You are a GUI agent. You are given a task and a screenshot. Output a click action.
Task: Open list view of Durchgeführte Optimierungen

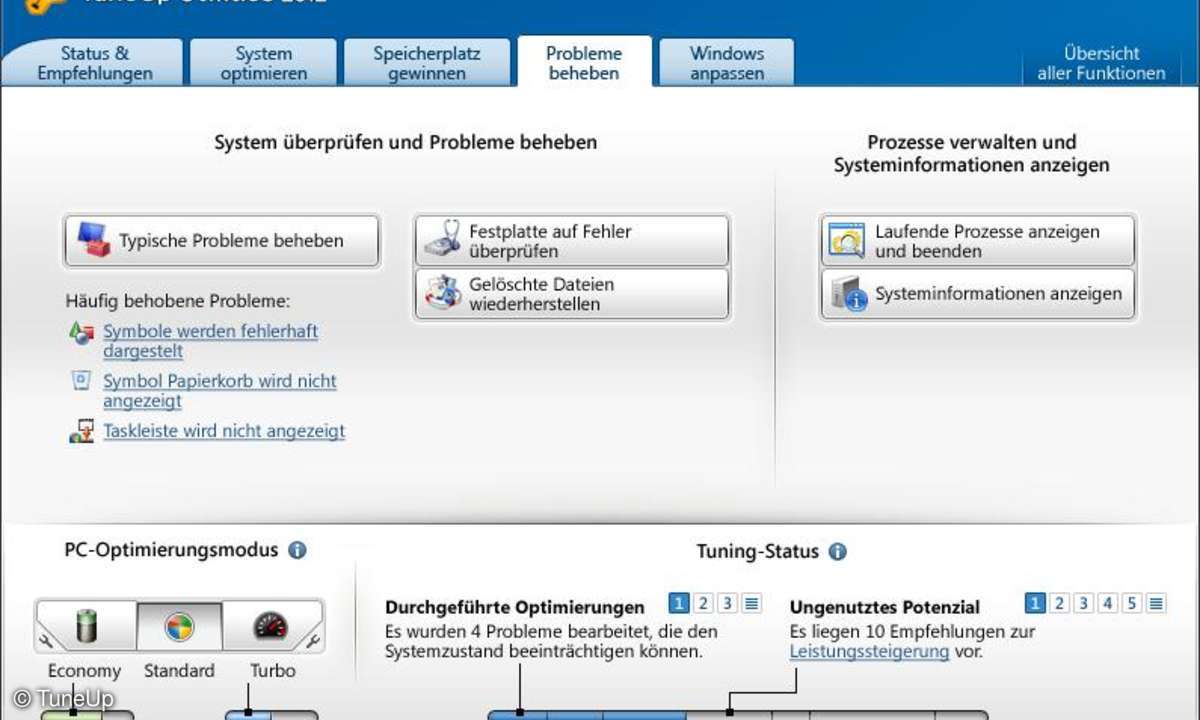click(752, 603)
